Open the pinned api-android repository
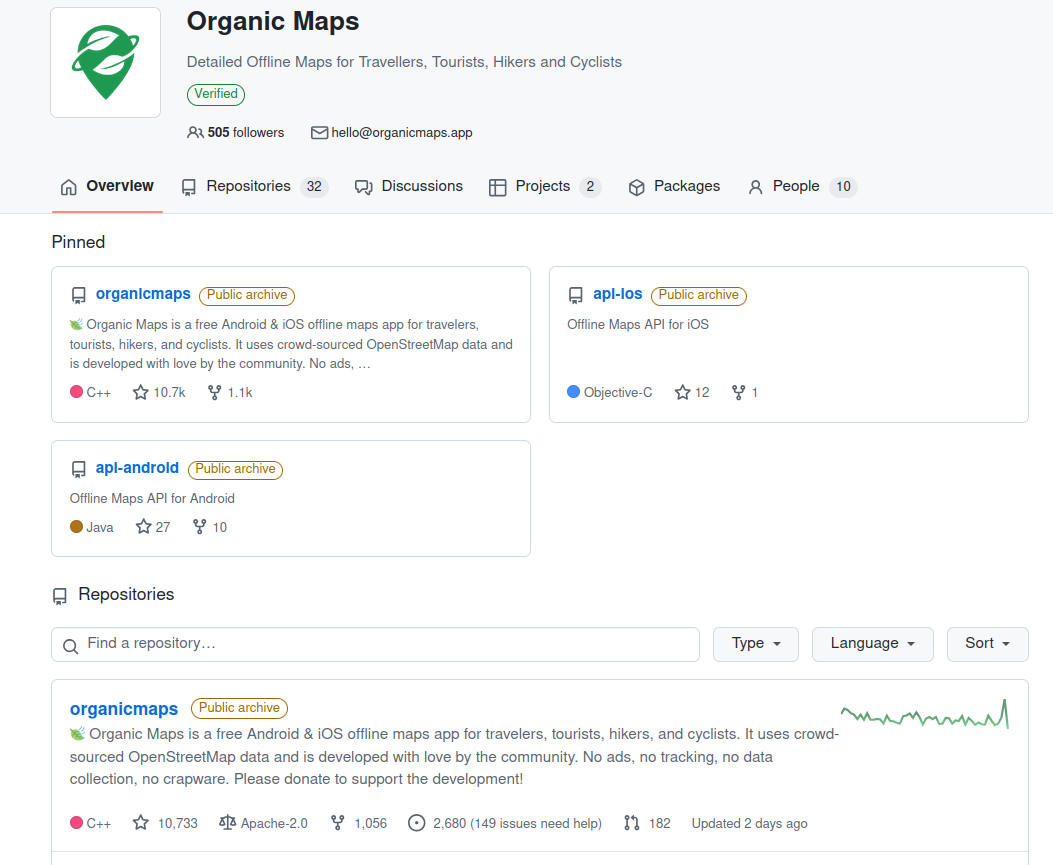 (137, 468)
